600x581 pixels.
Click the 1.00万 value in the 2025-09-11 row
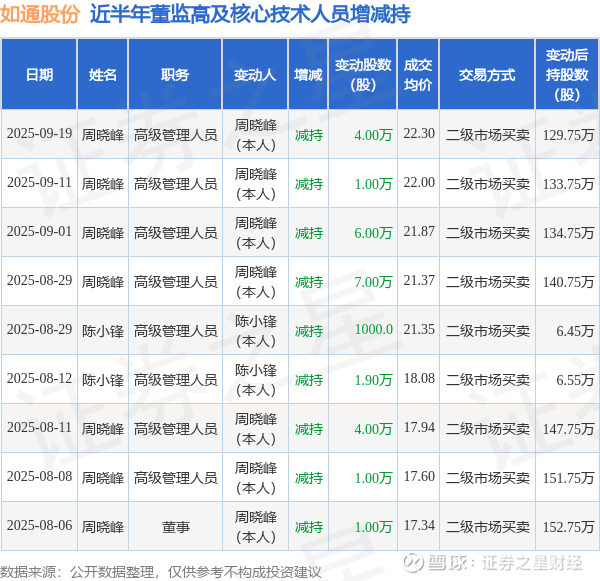373,184
